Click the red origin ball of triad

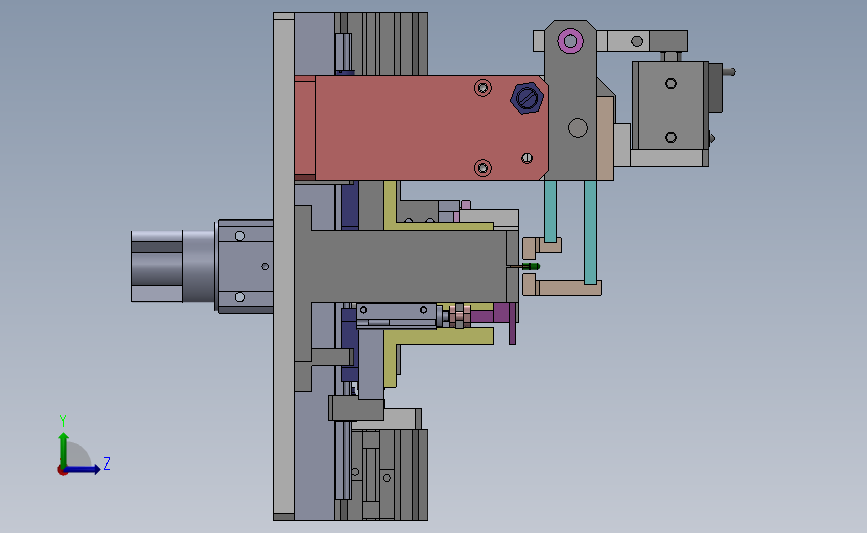pos(62,471)
